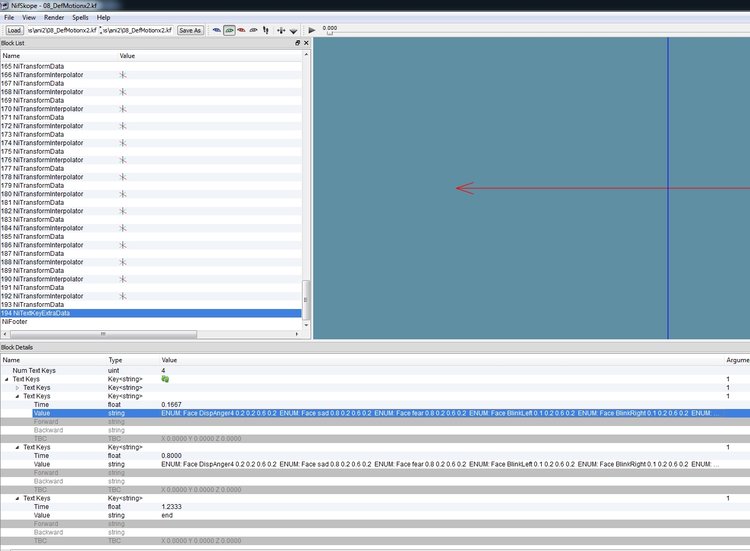Click the link icon beside 172 NiTransformInterpolator
Screen dimensions: 750x551
tap(123, 126)
